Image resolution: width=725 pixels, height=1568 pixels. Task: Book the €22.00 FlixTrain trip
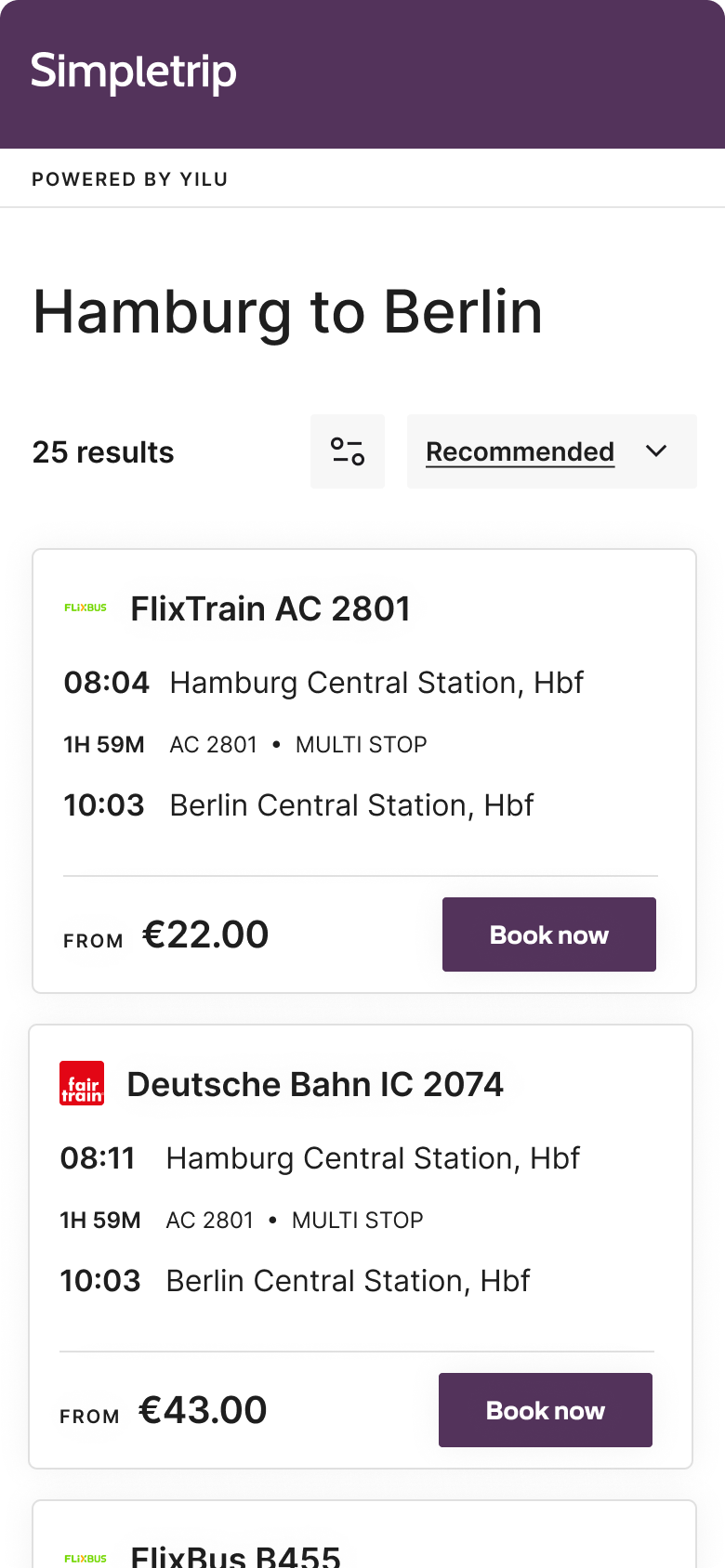(x=548, y=934)
